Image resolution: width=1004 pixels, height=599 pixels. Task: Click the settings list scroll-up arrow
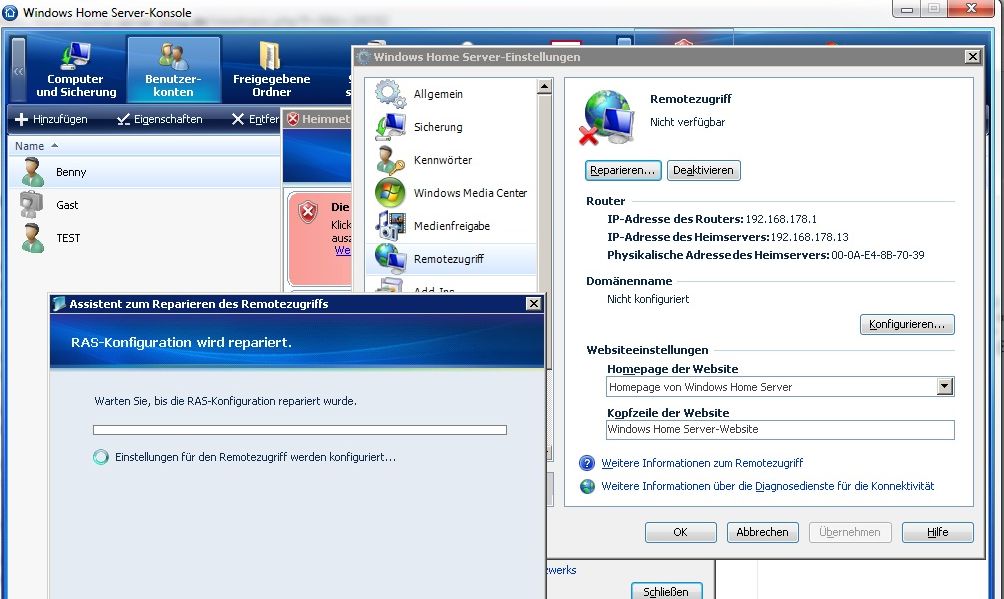click(x=544, y=86)
